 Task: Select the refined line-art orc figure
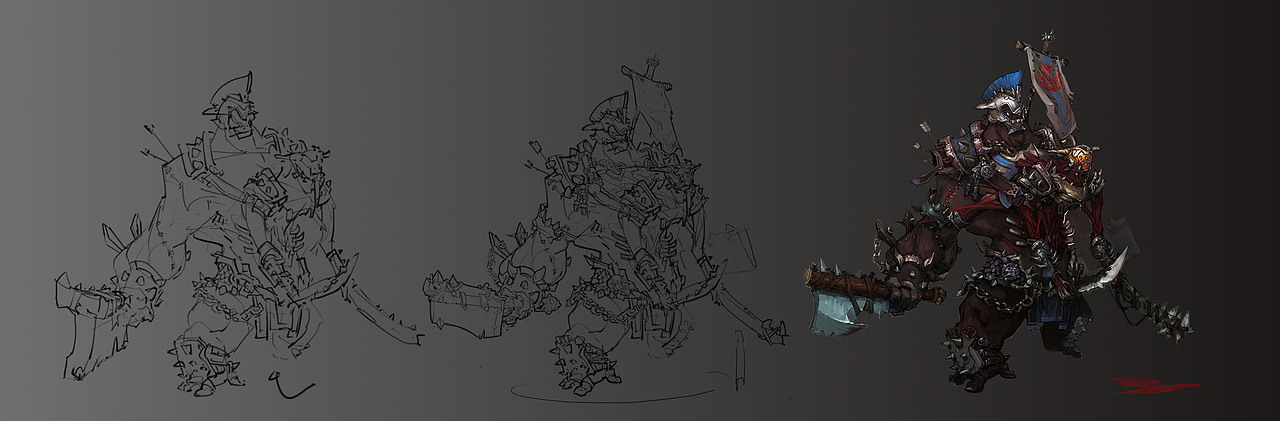pyautogui.click(x=605, y=230)
